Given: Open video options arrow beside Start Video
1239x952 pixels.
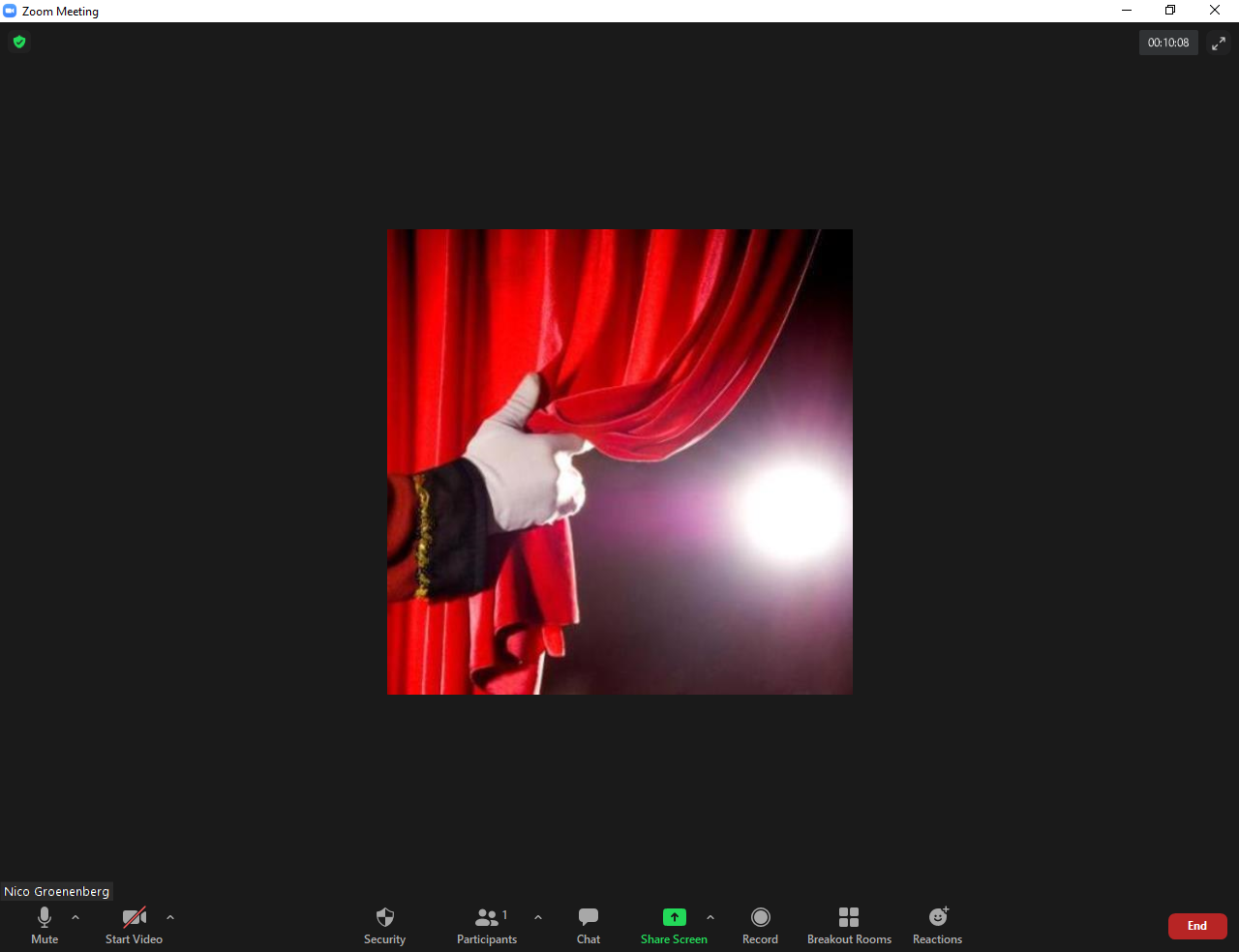Looking at the screenshot, I should (x=170, y=917).
